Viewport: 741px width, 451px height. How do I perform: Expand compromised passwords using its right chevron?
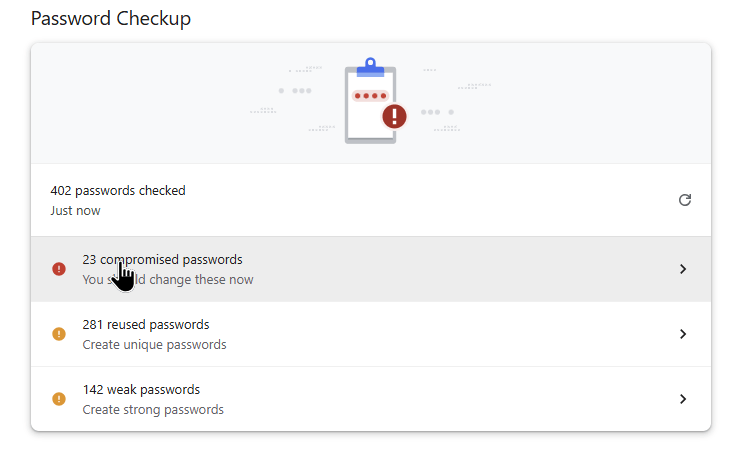683,269
